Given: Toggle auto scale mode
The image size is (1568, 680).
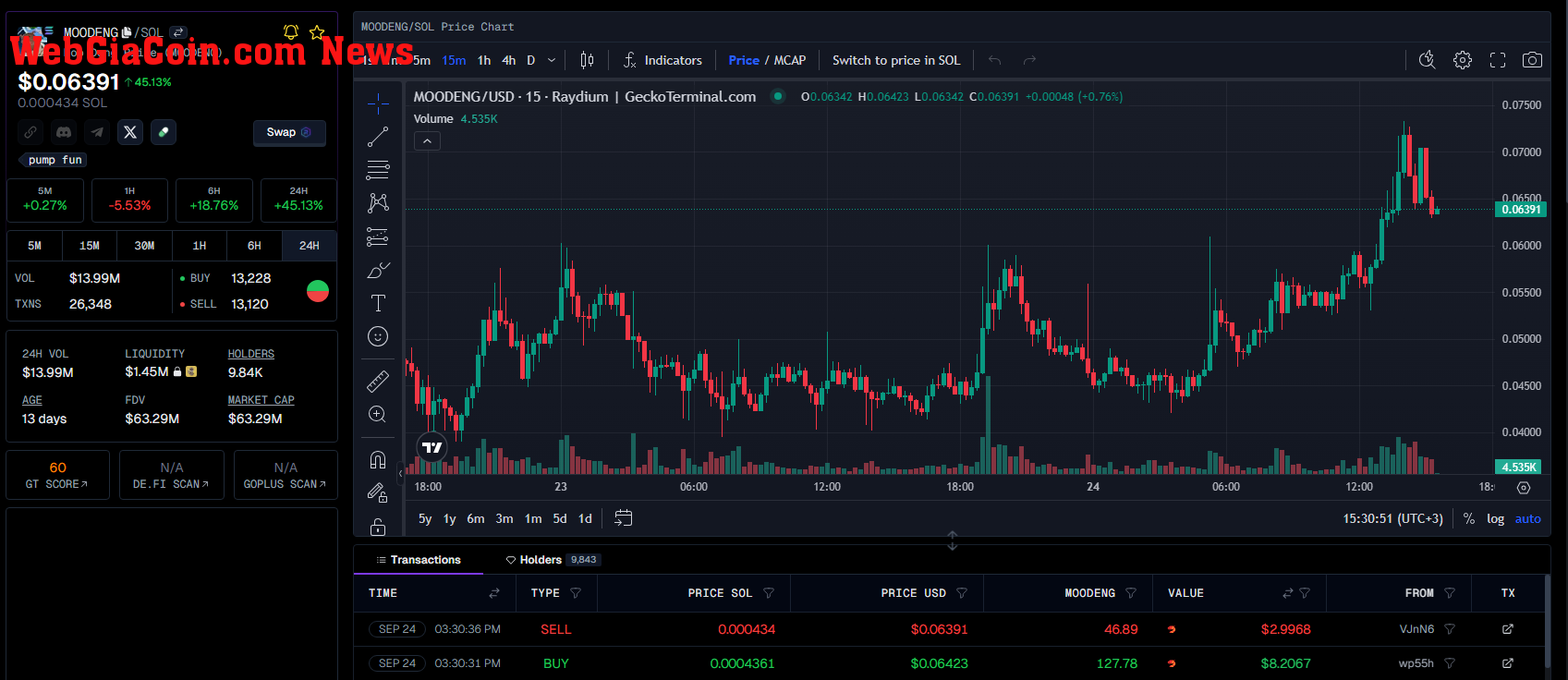Looking at the screenshot, I should point(1528,518).
